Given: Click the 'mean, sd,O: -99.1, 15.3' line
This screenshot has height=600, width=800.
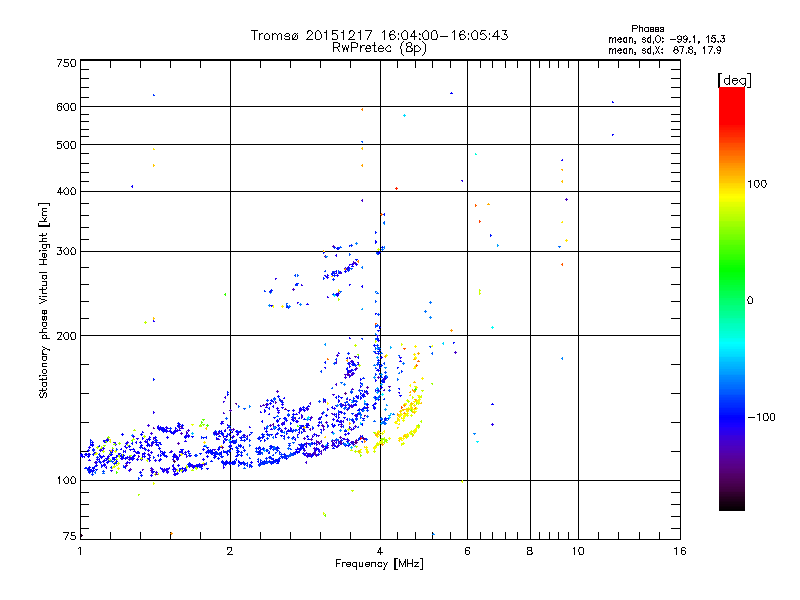Looking at the screenshot, I should pyautogui.click(x=666, y=39).
